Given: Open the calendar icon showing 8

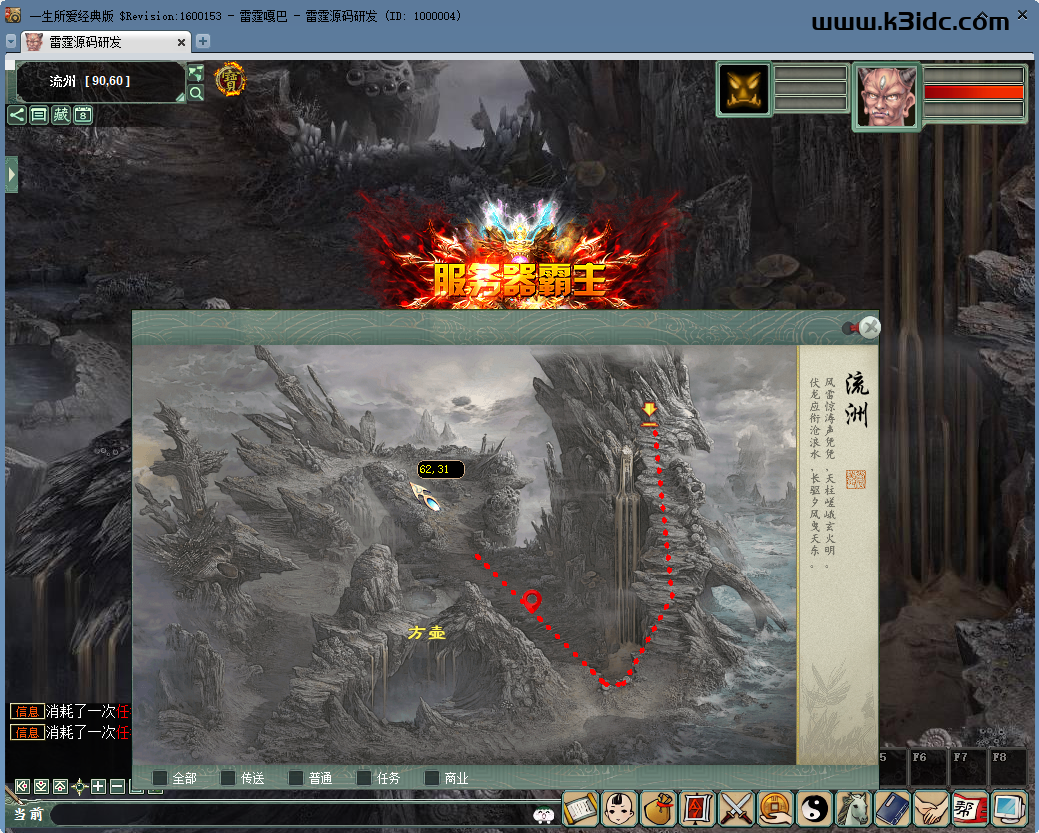Looking at the screenshot, I should (x=83, y=115).
